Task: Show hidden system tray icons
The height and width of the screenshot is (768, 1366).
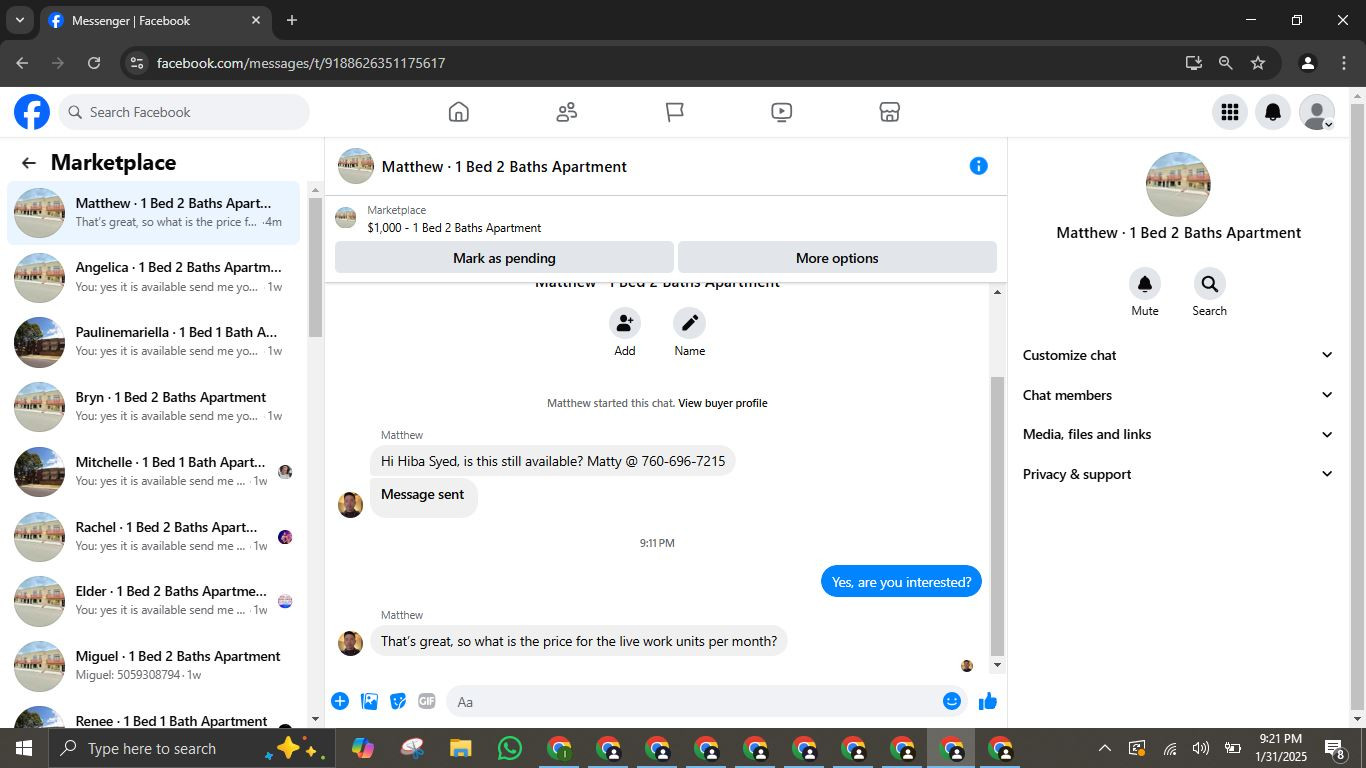Action: (1105, 748)
